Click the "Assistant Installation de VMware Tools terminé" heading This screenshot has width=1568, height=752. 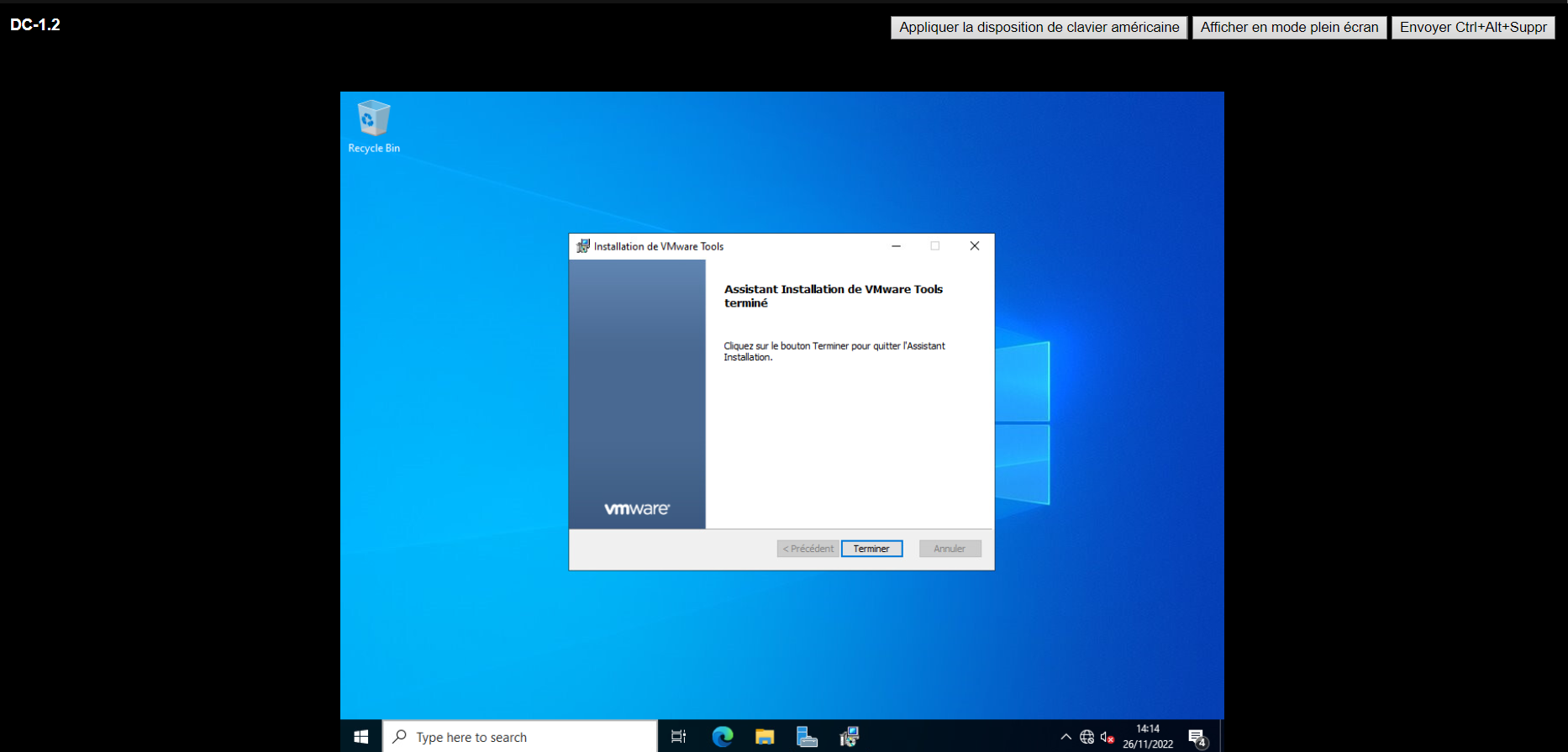(834, 296)
